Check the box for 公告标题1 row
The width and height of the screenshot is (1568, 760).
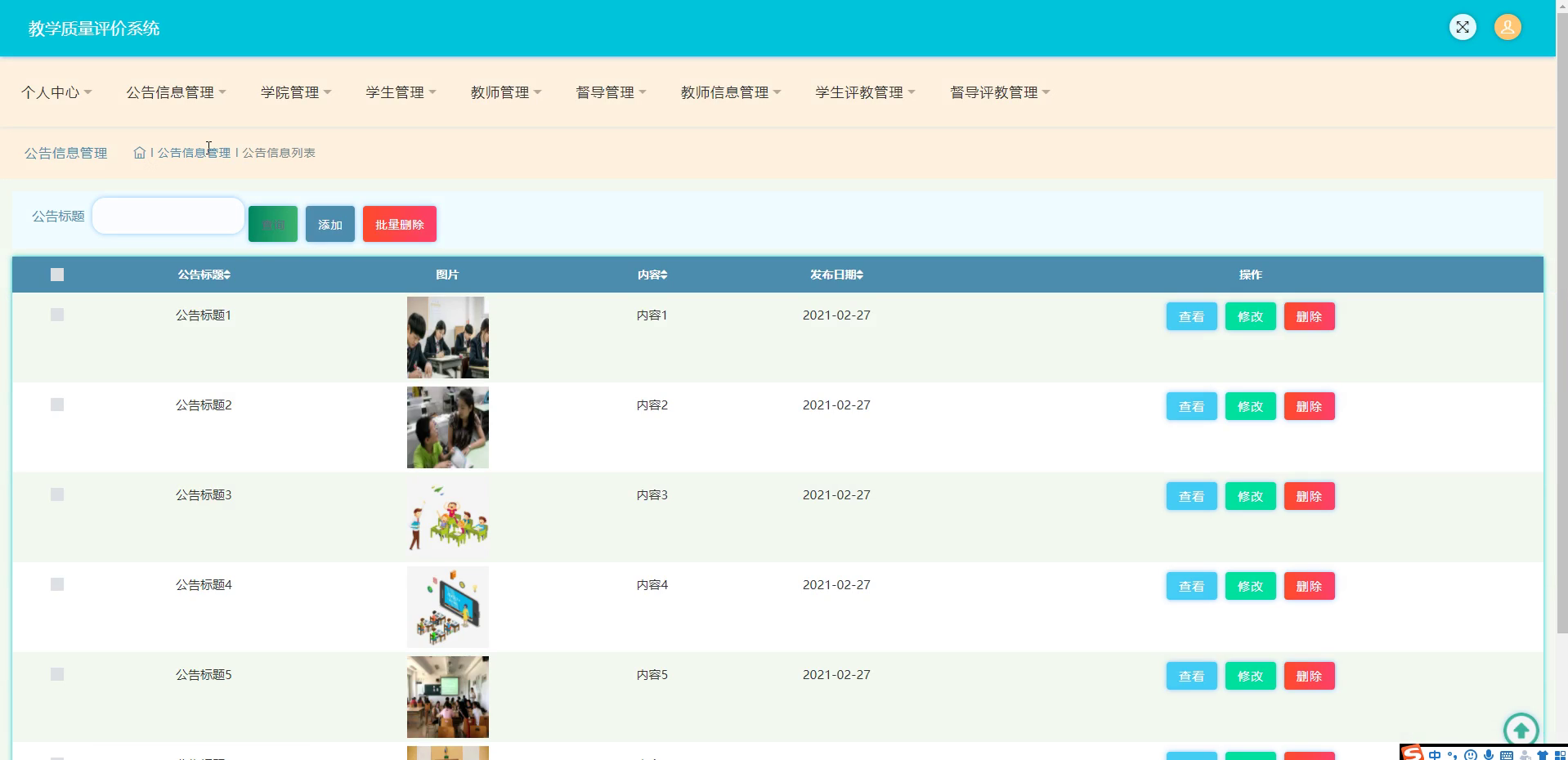click(x=57, y=315)
